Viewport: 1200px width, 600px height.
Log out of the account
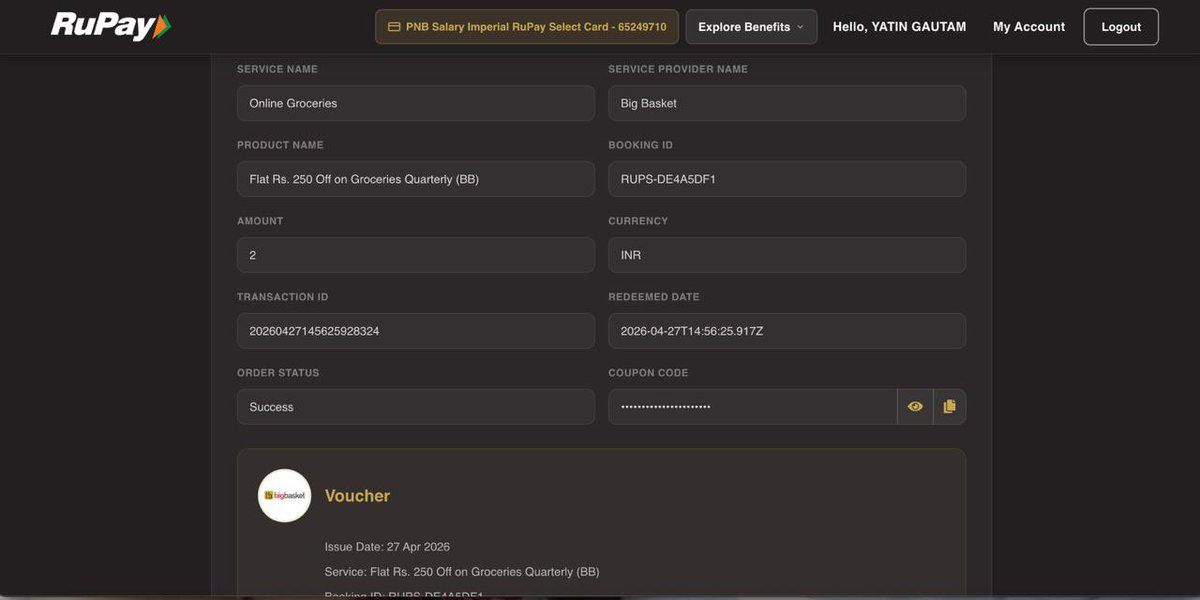coord(1121,27)
